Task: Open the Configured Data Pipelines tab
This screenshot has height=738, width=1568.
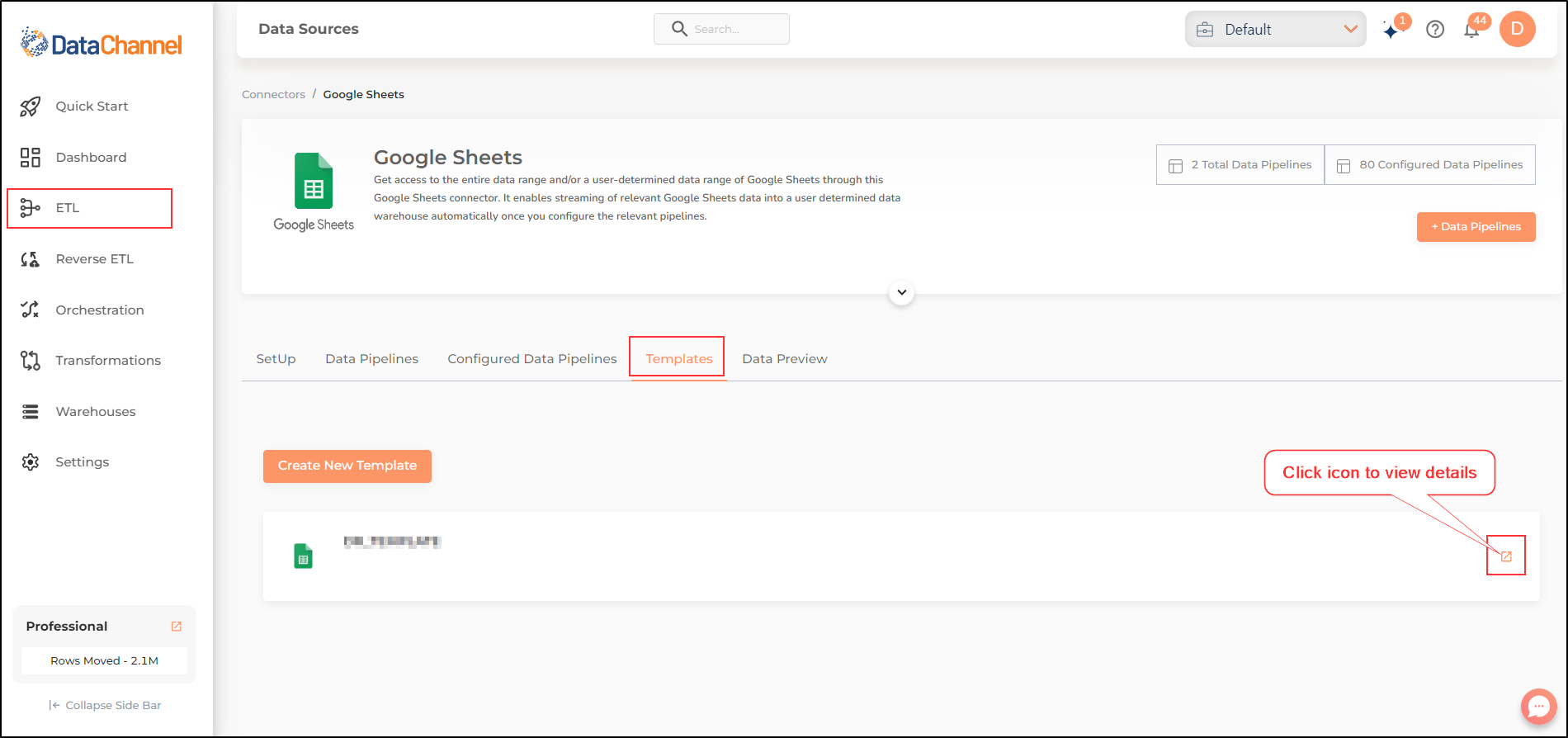Action: coord(532,359)
